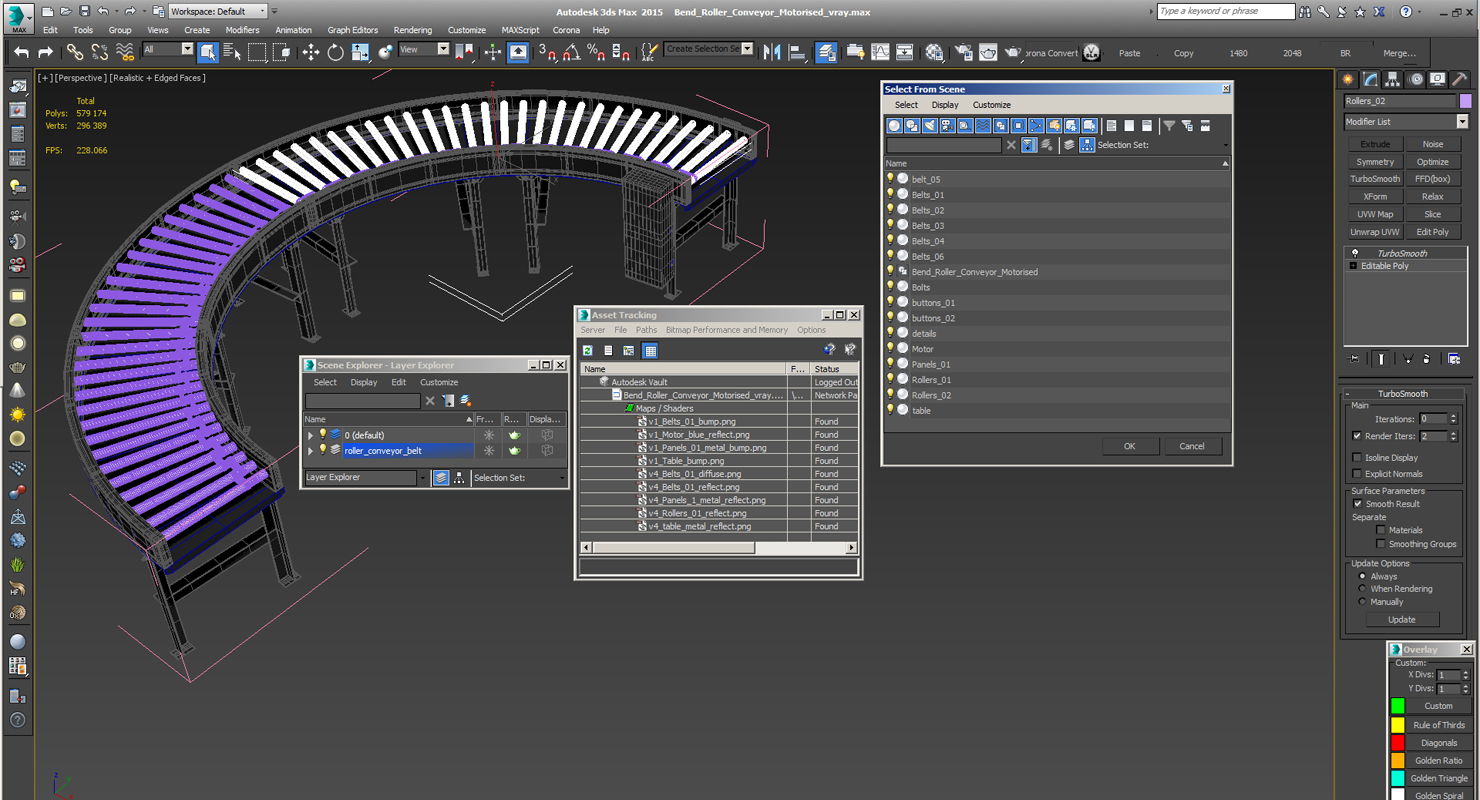Expand the roller_conveyor_belt layer

(x=310, y=451)
